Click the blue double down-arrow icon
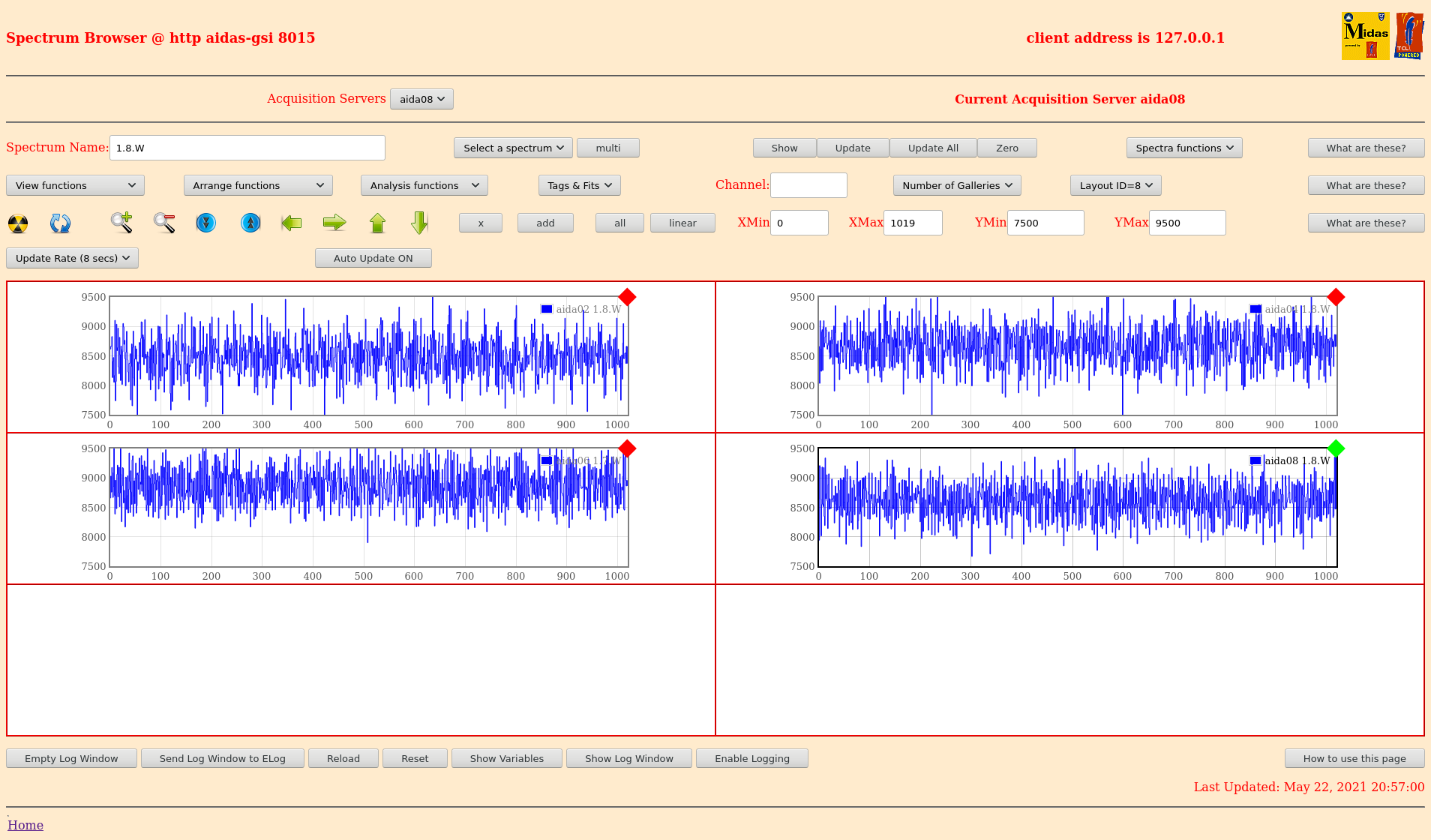Image resolution: width=1431 pixels, height=840 pixels. 205,223
